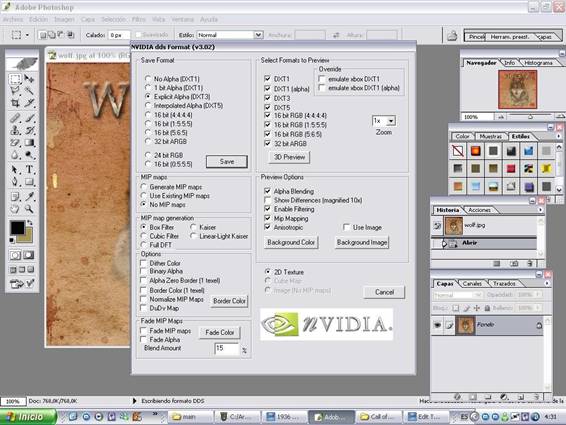
Task: Click the lock icon on Fondo layer
Action: point(539,325)
